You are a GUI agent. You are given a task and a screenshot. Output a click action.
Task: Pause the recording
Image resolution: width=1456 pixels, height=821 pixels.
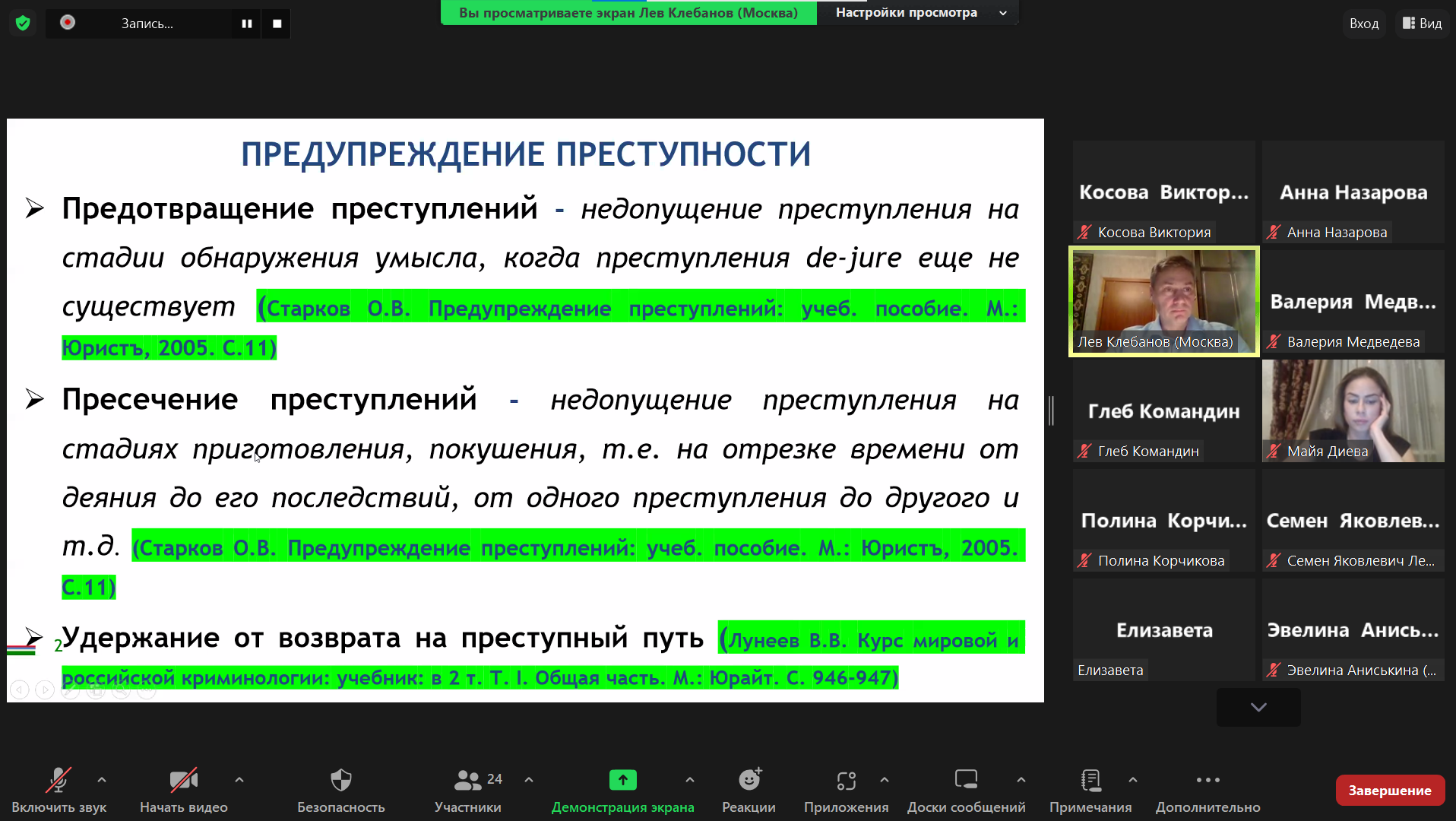(x=247, y=24)
